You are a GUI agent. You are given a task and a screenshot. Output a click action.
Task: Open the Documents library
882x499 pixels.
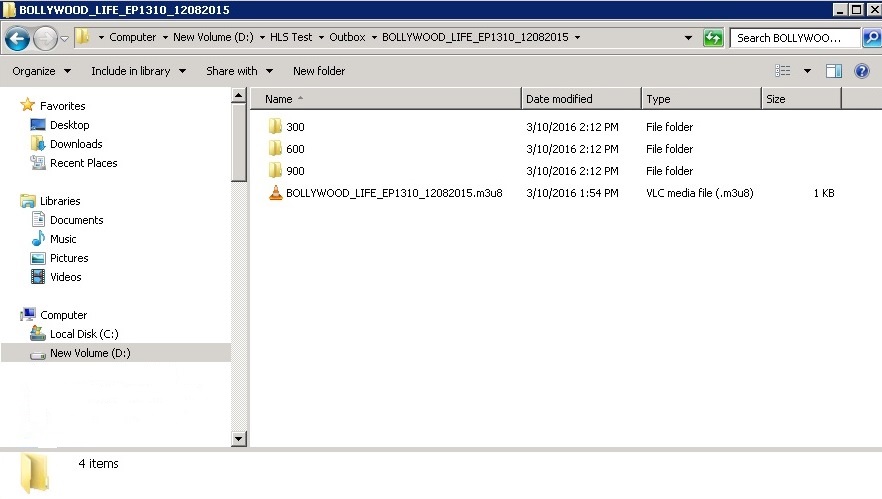[76, 220]
